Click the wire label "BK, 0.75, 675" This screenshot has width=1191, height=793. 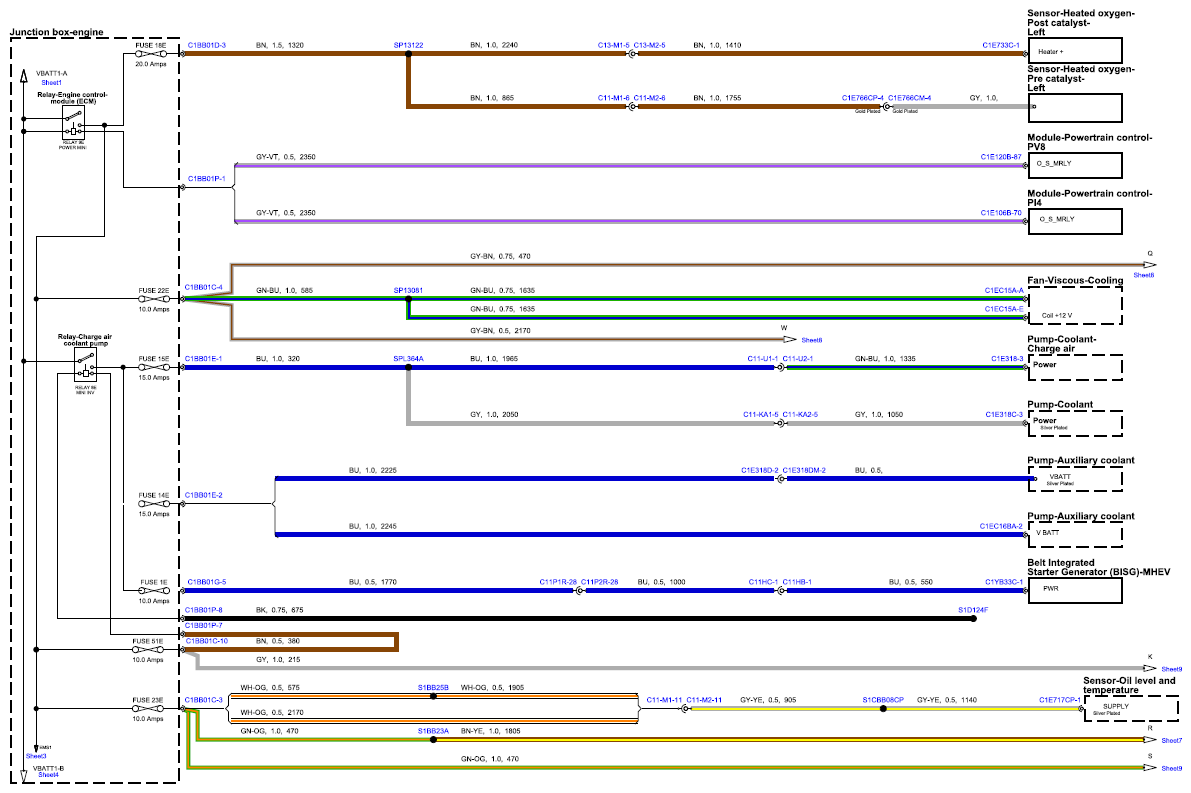280,610
